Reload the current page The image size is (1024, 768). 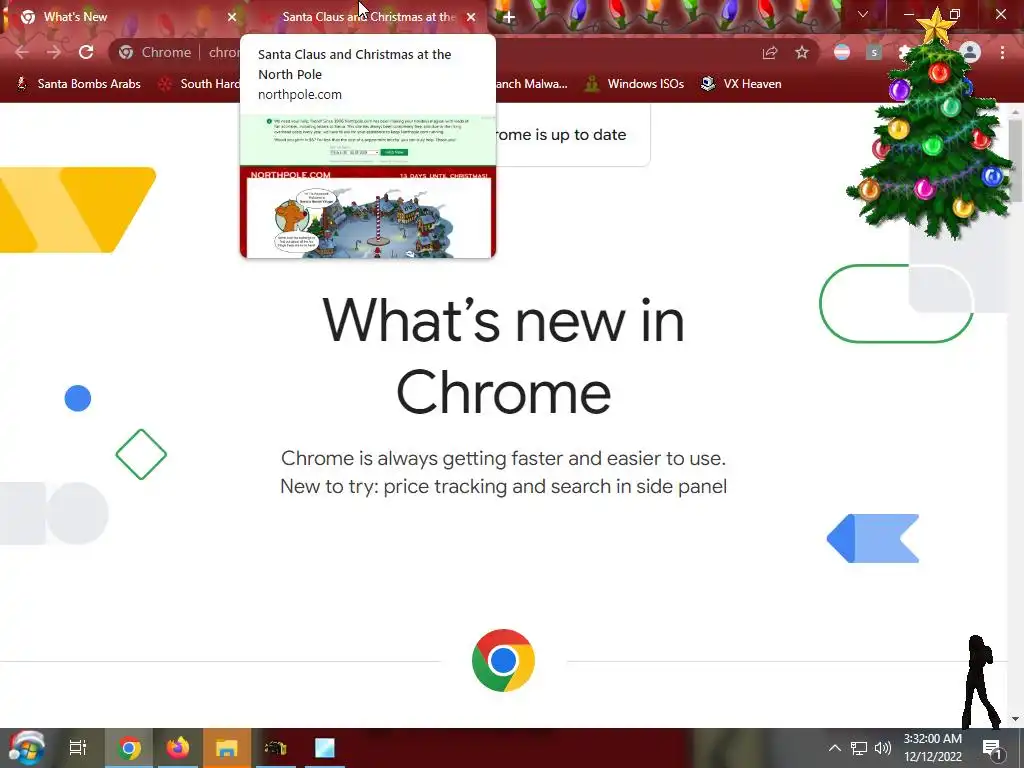pos(86,52)
